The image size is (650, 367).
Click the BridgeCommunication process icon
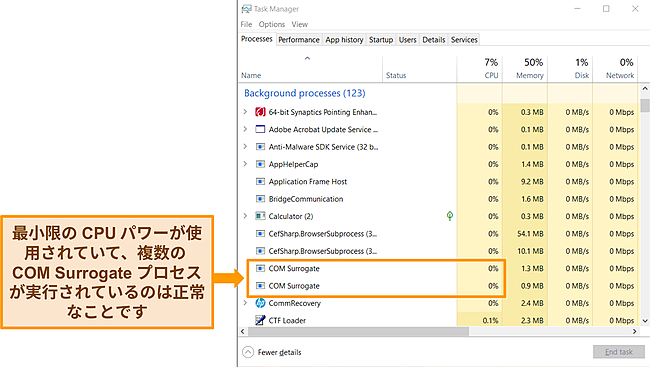coord(260,199)
